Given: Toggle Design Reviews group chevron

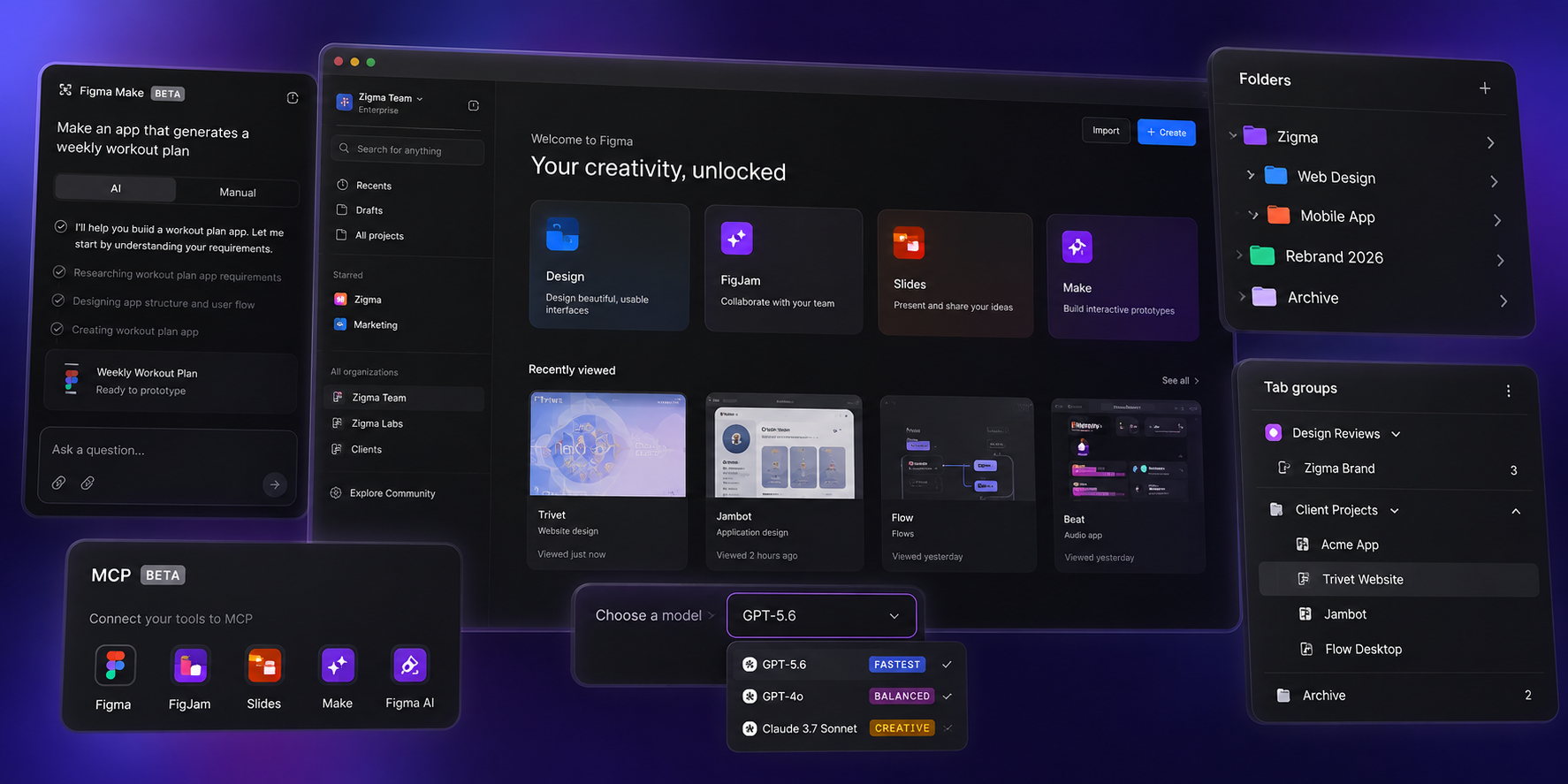Looking at the screenshot, I should (x=1396, y=434).
